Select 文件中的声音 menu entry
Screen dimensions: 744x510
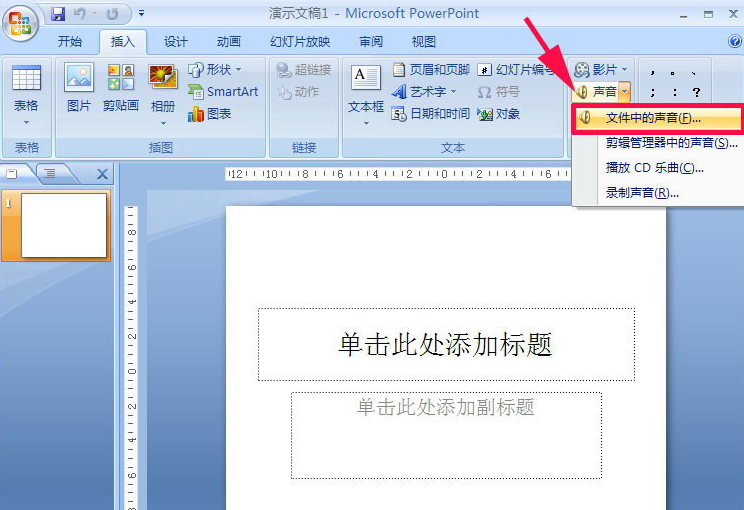652,118
